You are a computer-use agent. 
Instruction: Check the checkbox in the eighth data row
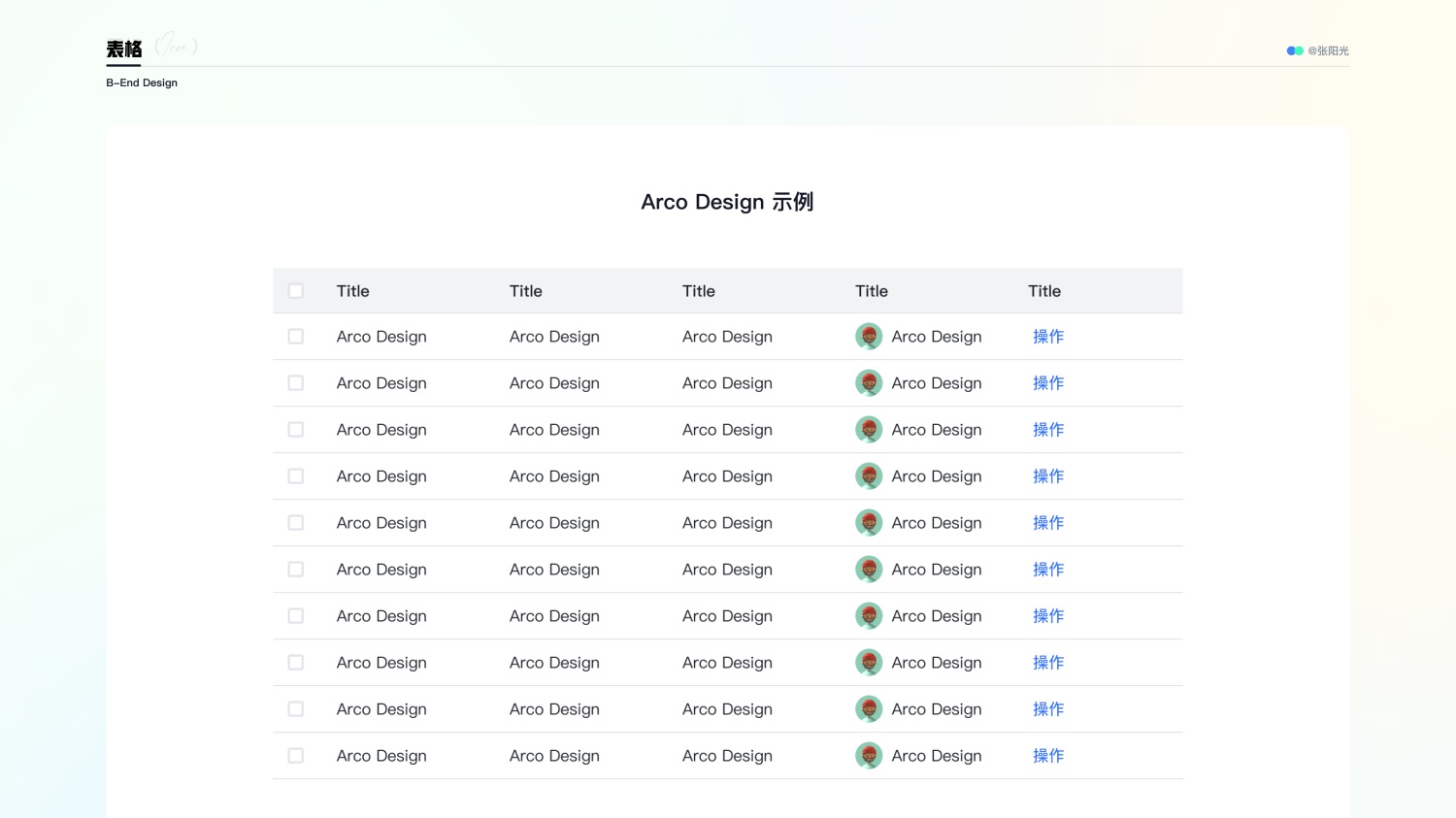(296, 663)
